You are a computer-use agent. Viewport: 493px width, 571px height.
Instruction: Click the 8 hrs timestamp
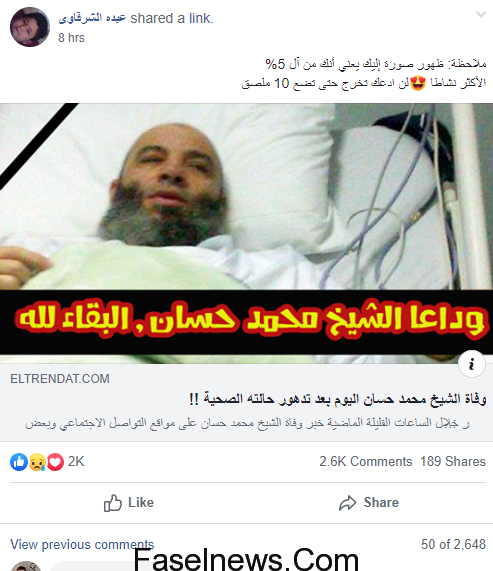(x=71, y=38)
